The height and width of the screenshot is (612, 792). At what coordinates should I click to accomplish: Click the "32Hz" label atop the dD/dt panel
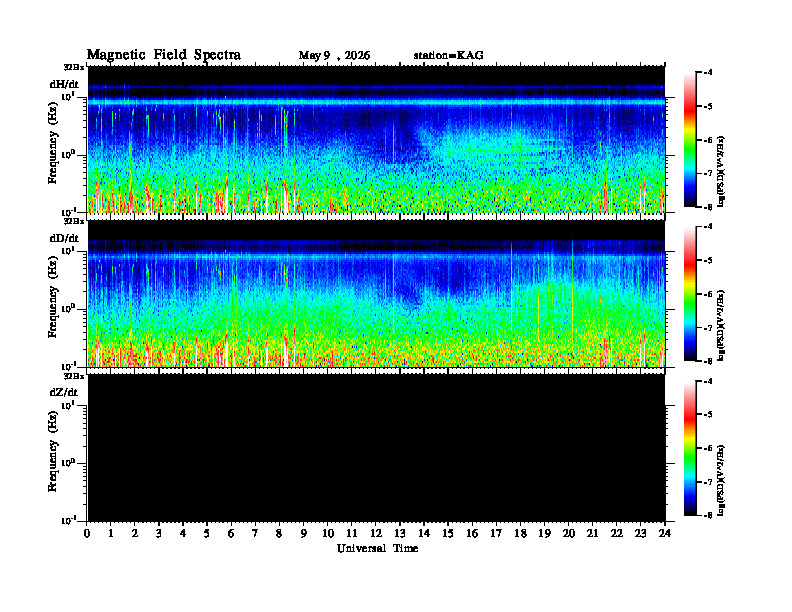[x=73, y=221]
